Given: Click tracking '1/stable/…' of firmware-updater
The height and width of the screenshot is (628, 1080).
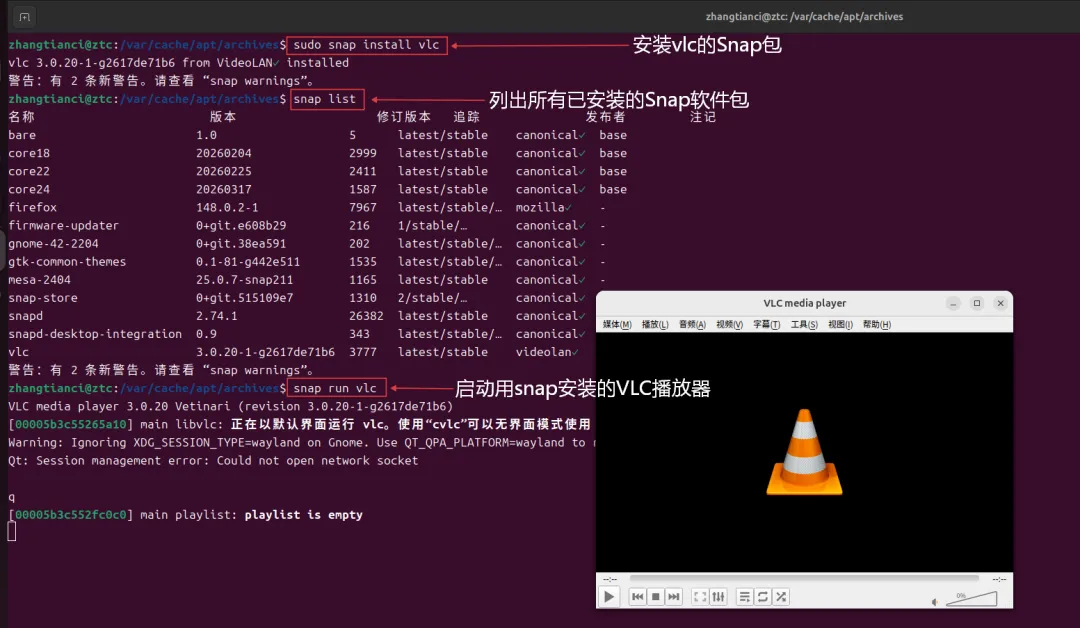Looking at the screenshot, I should pyautogui.click(x=433, y=225).
